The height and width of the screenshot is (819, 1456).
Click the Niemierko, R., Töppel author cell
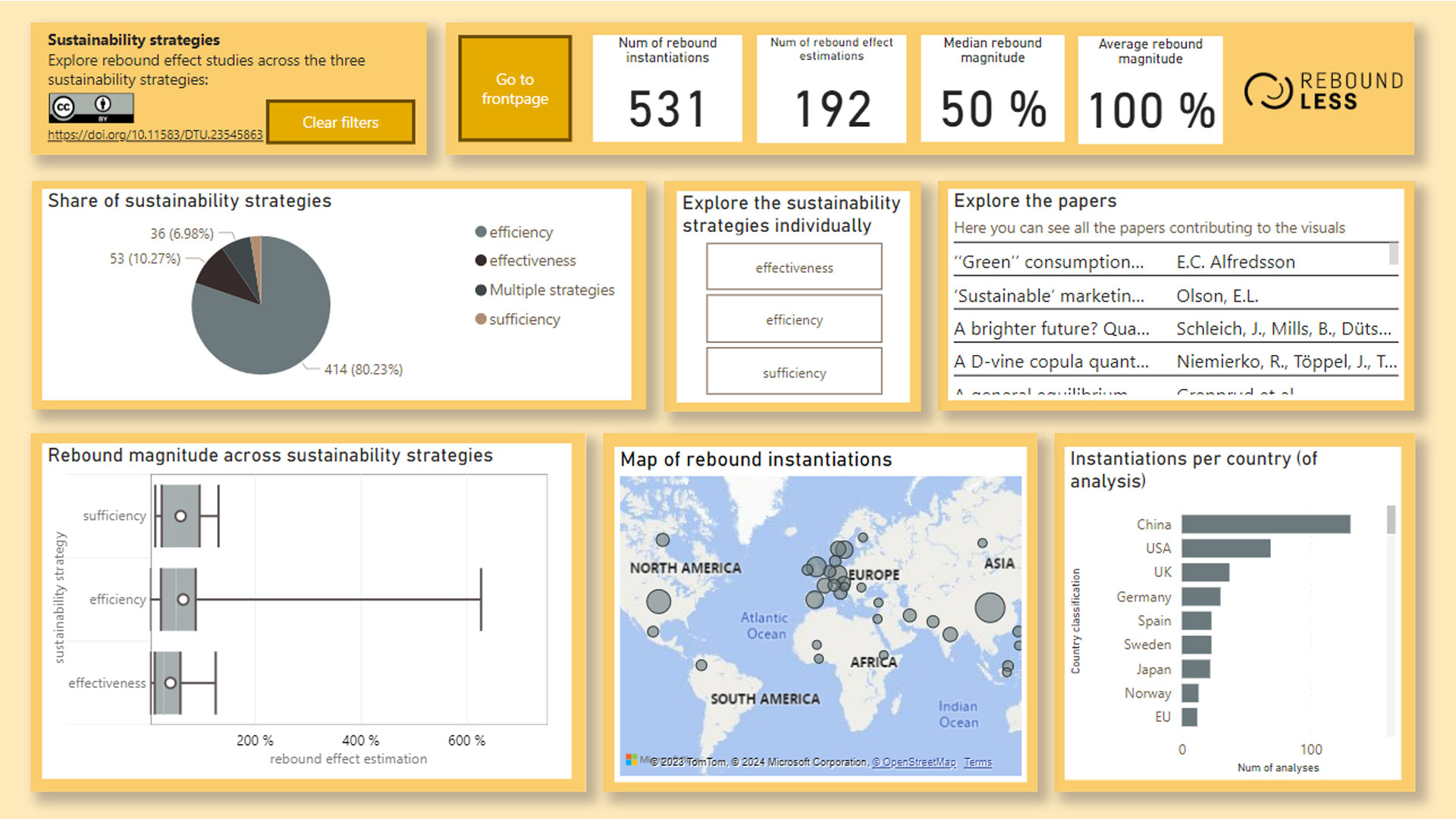coord(1286,362)
